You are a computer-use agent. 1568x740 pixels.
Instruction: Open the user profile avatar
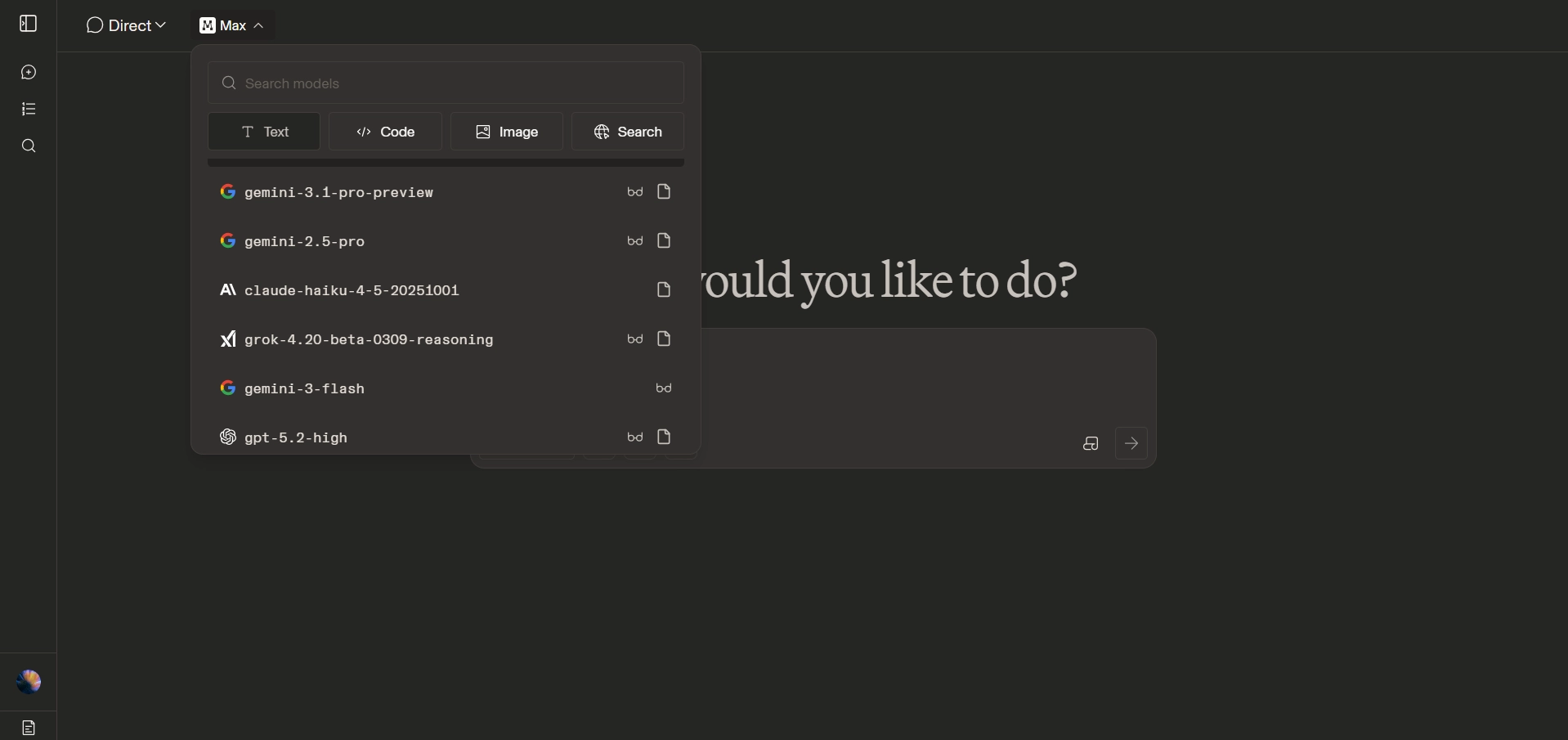(29, 682)
